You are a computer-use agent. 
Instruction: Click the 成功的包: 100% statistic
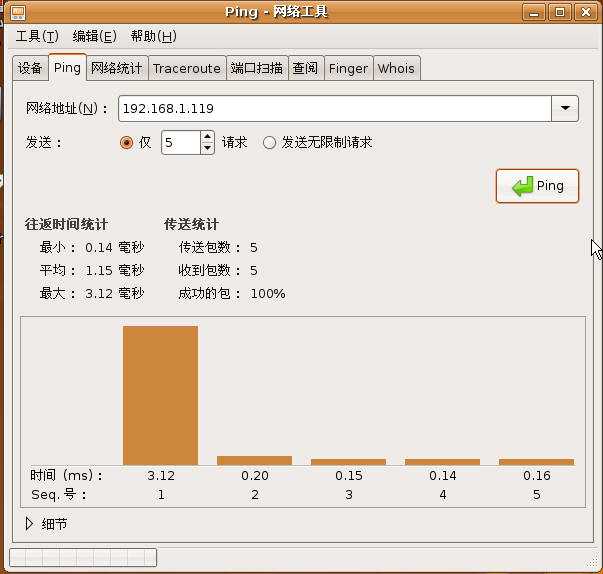click(x=232, y=293)
